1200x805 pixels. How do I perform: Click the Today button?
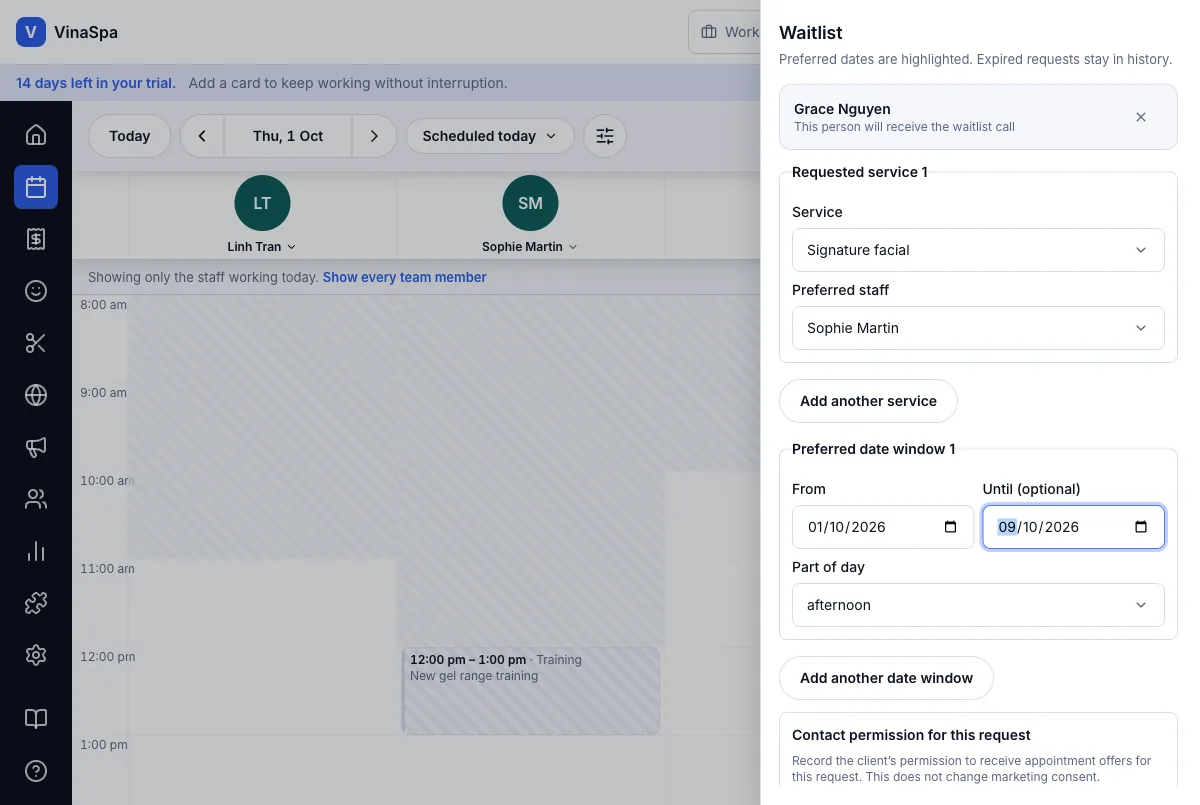tap(130, 136)
